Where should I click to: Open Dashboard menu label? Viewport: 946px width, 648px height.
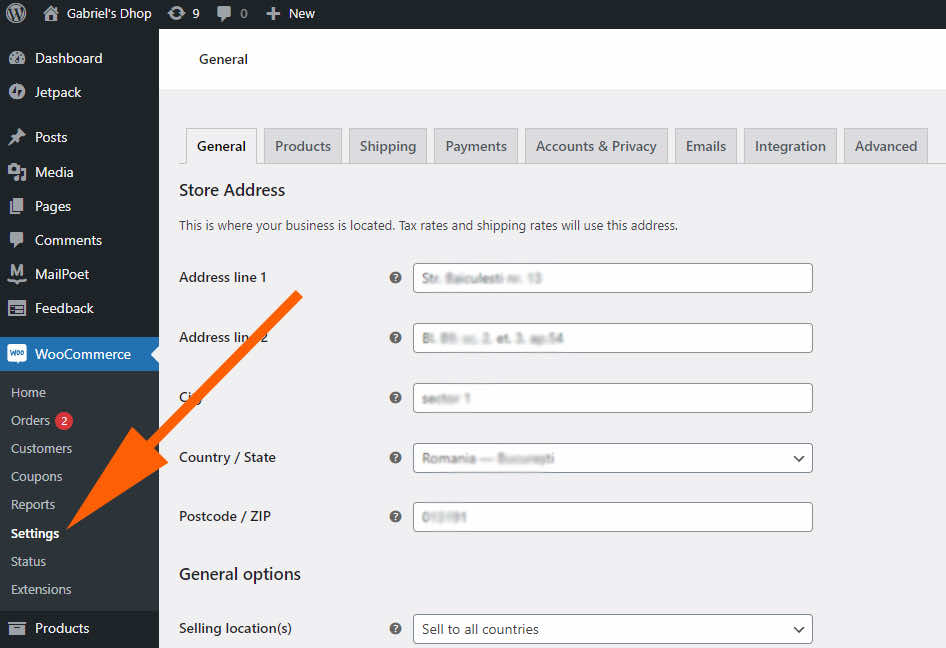click(68, 58)
